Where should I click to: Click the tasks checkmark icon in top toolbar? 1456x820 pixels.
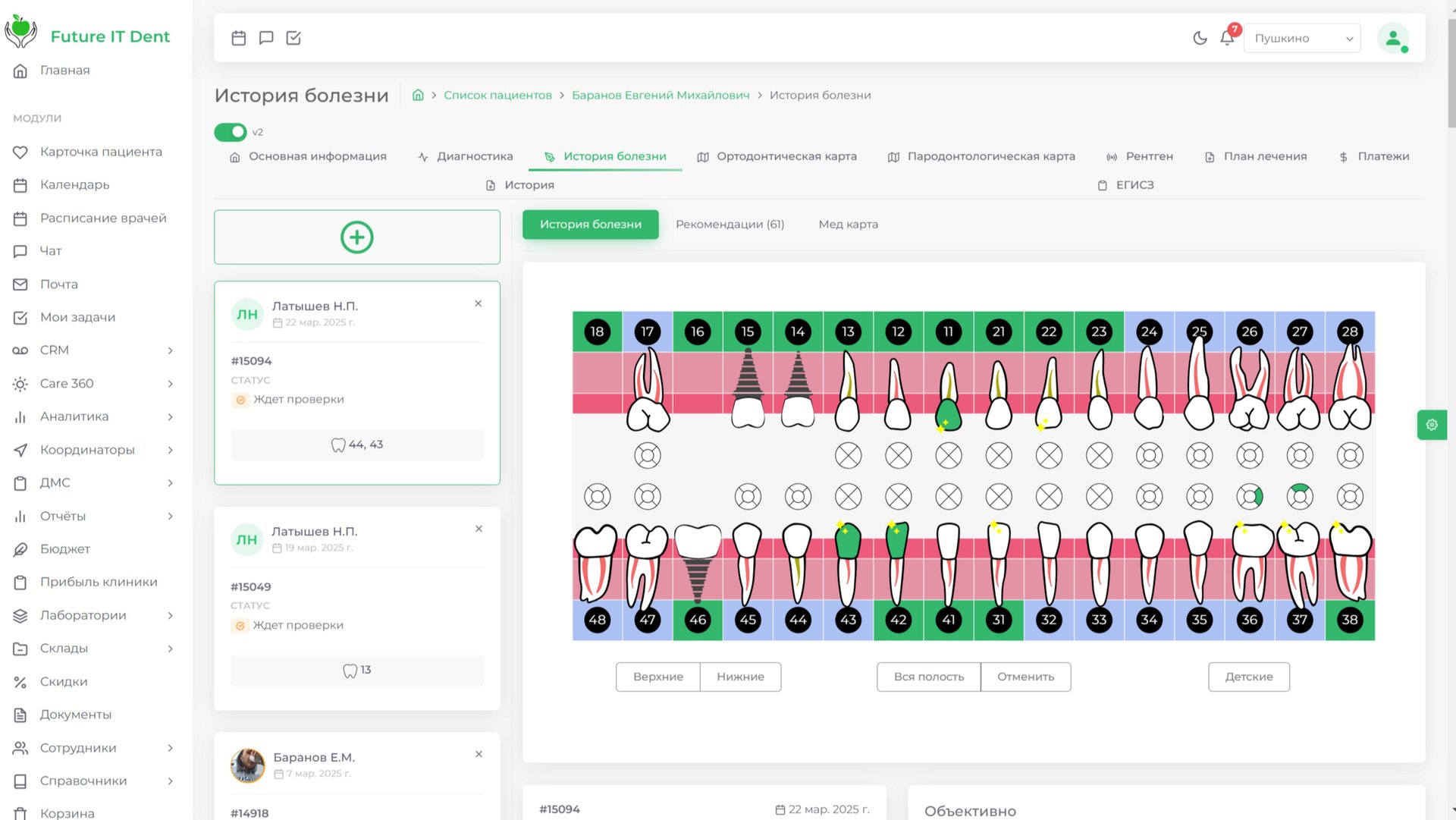(293, 38)
